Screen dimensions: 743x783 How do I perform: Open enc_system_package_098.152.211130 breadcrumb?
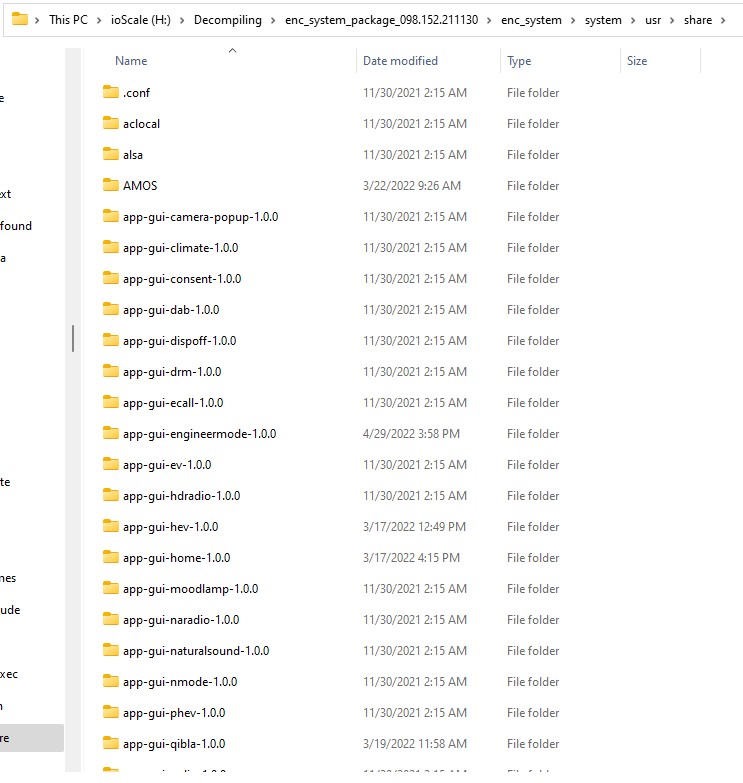(381, 20)
